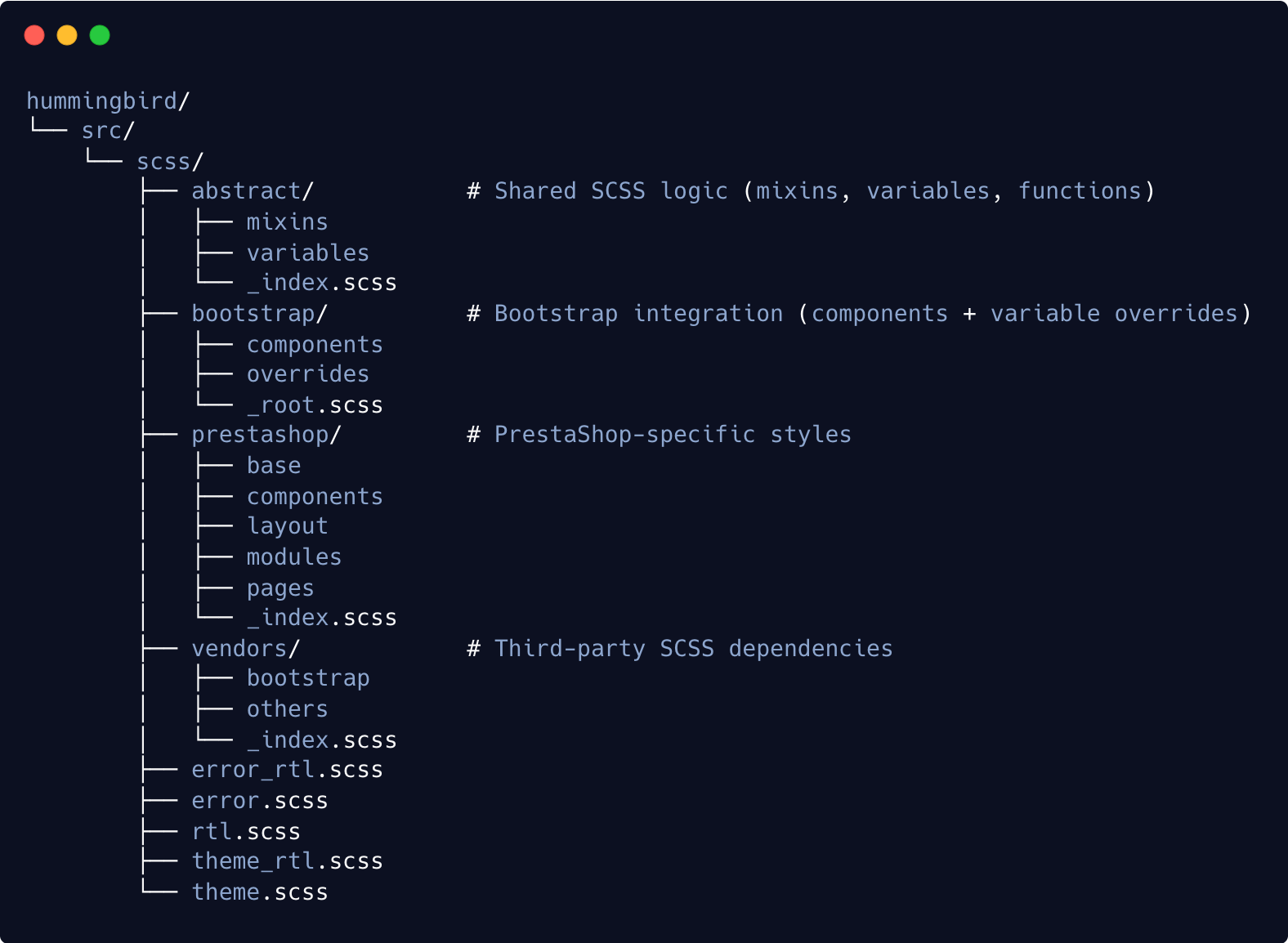Image resolution: width=1288 pixels, height=943 pixels.
Task: Select the pages entry in prestashop
Action: [280, 588]
